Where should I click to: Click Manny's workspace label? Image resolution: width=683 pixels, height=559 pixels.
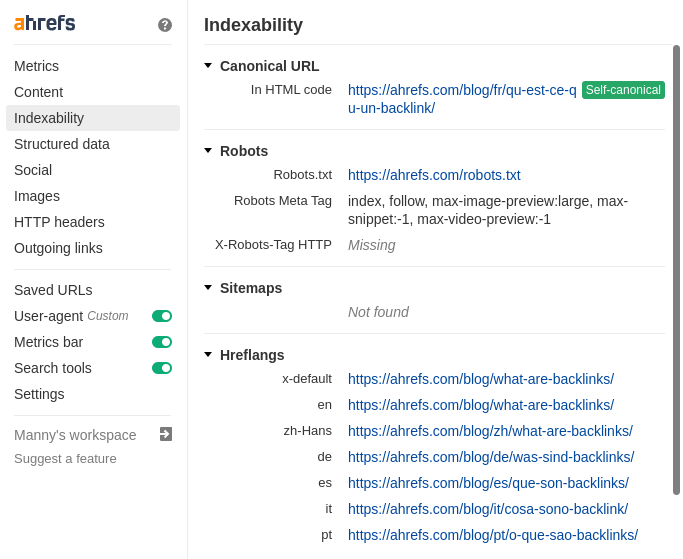coord(75,435)
